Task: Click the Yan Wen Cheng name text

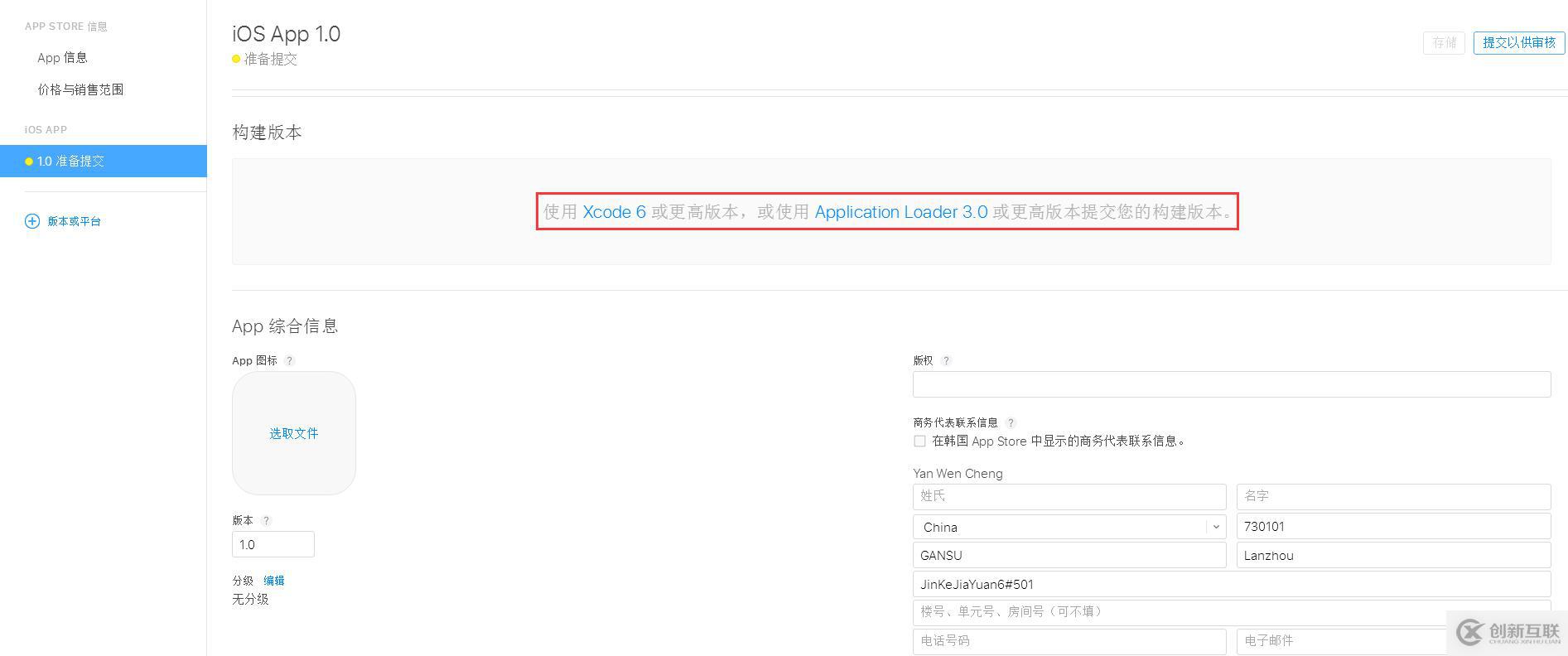Action: click(958, 474)
